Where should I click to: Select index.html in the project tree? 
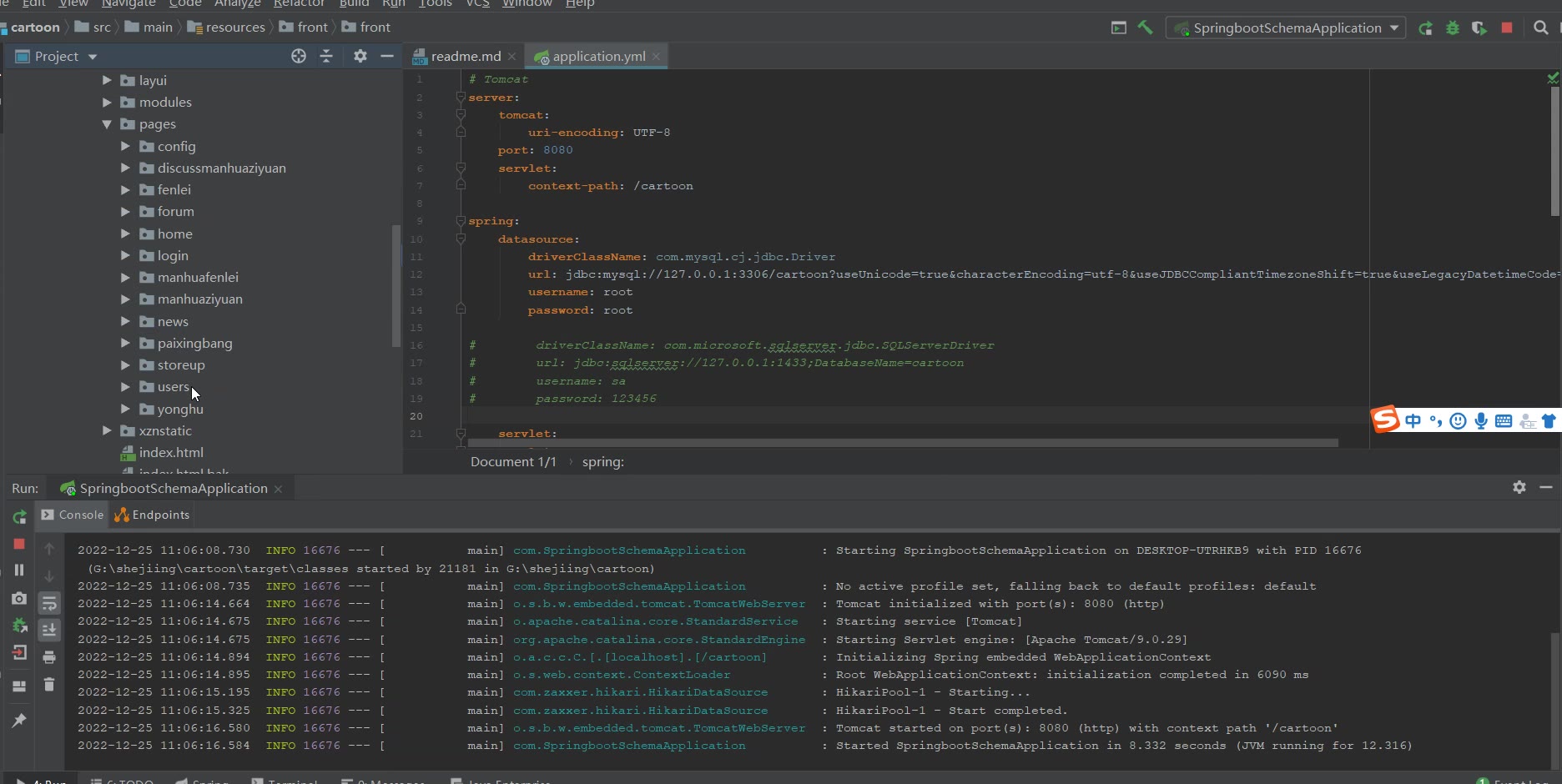171,453
